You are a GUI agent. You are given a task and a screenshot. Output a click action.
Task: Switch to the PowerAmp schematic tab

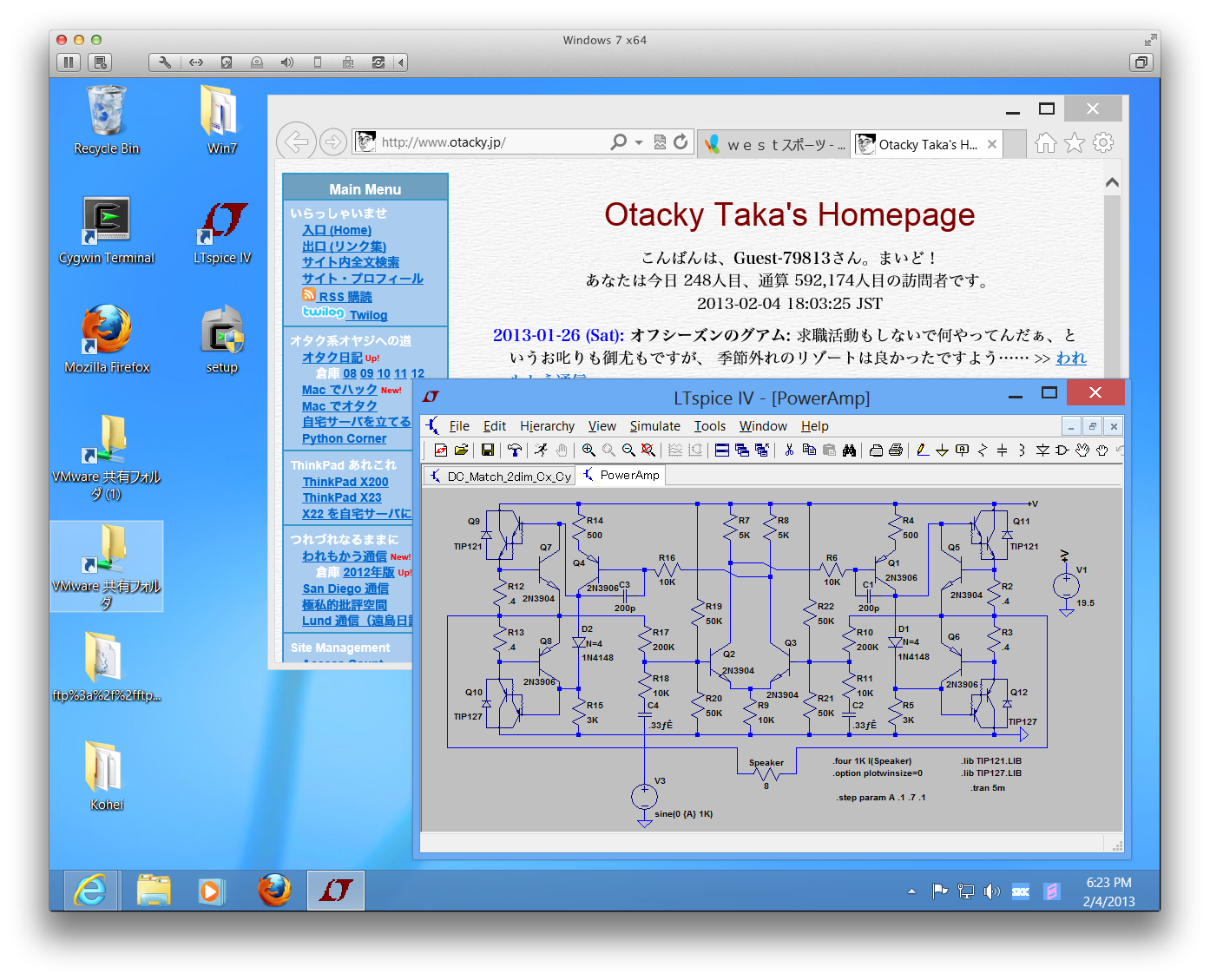(x=622, y=475)
